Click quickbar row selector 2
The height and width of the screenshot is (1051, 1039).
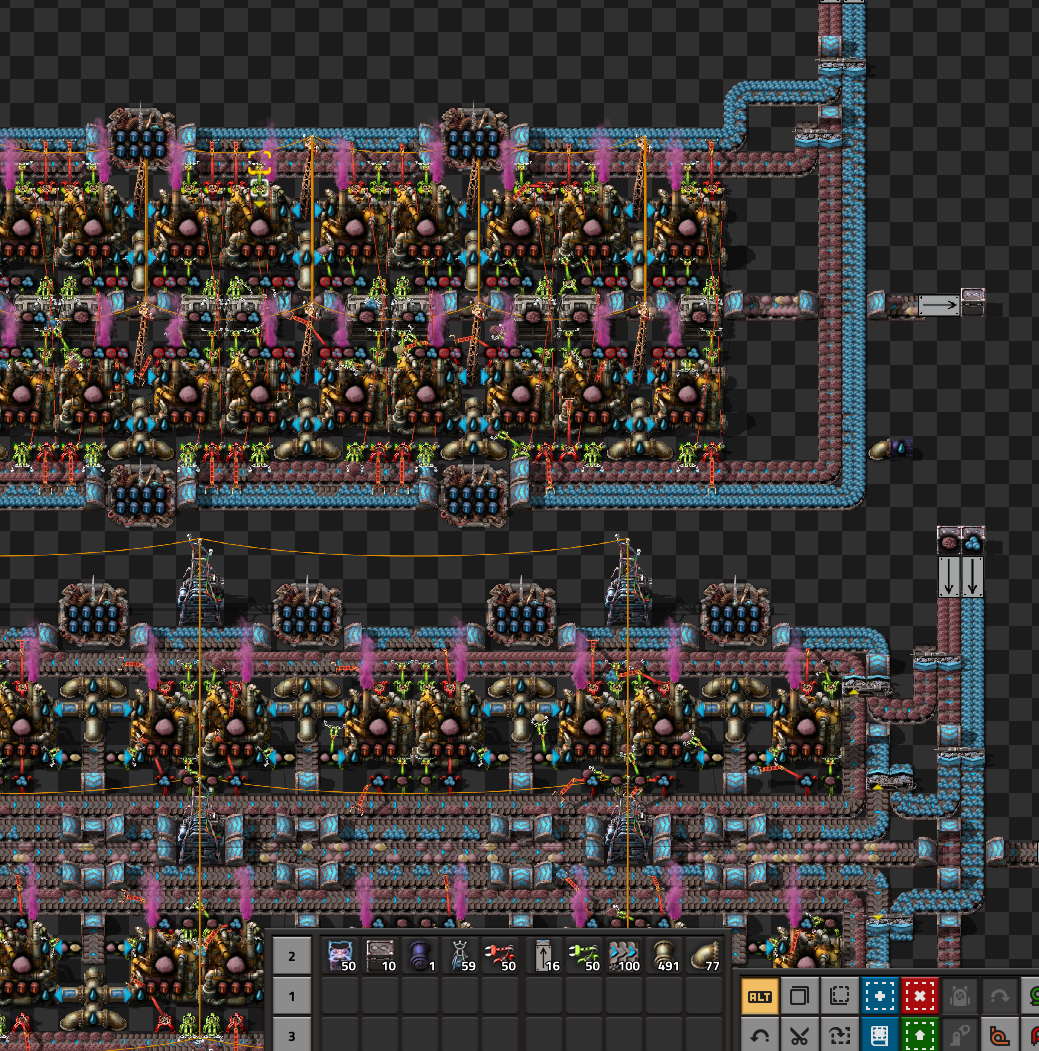coord(292,956)
